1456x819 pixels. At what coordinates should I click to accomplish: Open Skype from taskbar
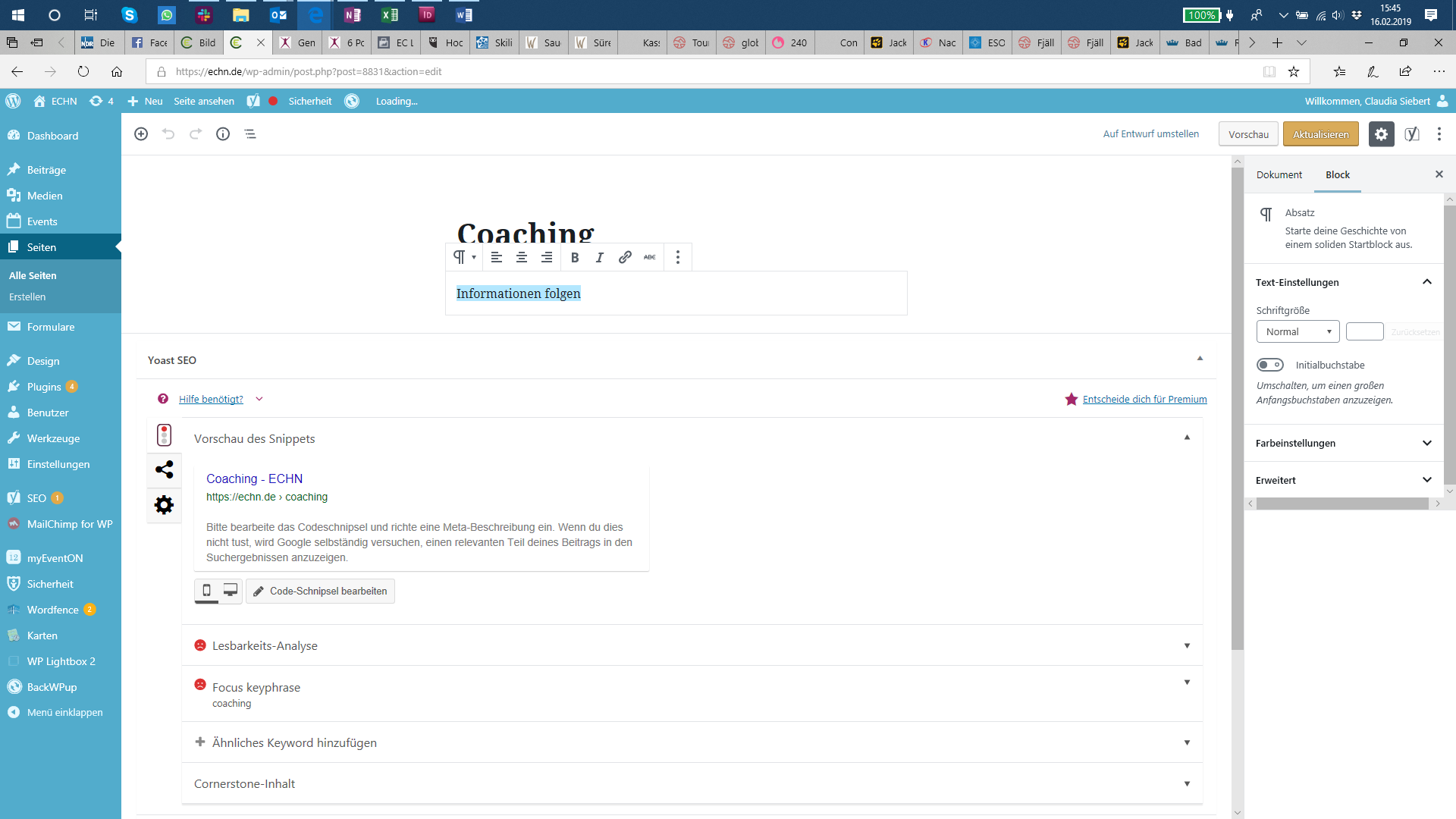130,14
